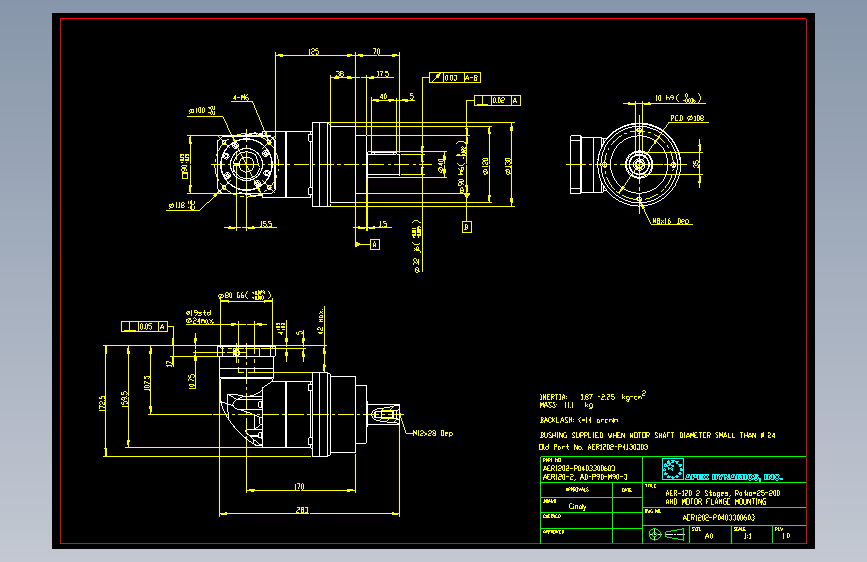867x562 pixels.
Task: Select the overall bottom length dimension above the frame
Action: point(302,510)
